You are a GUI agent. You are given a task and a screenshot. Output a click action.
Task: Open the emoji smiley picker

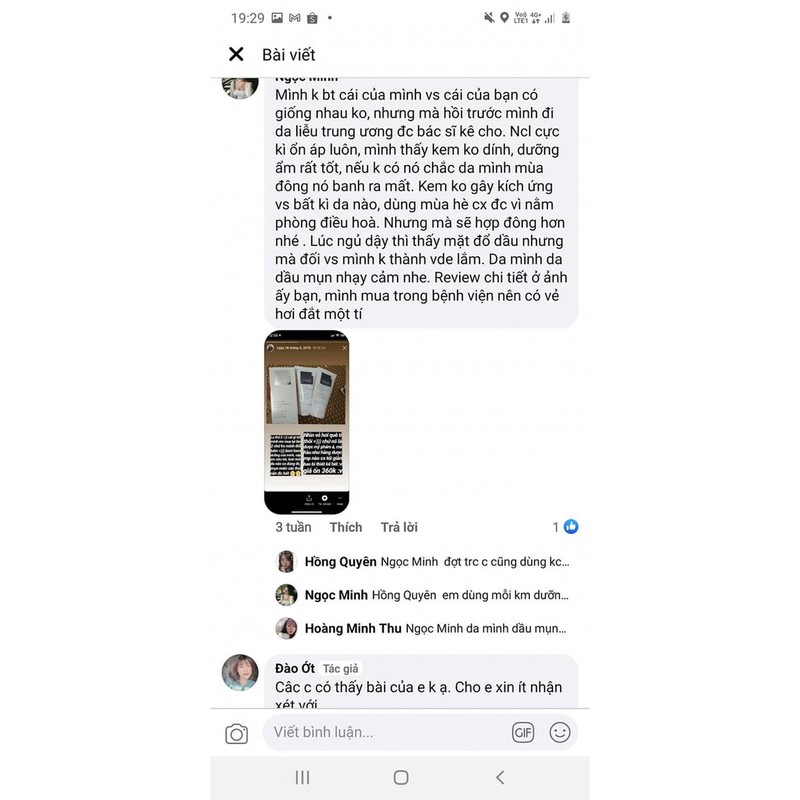(x=560, y=733)
